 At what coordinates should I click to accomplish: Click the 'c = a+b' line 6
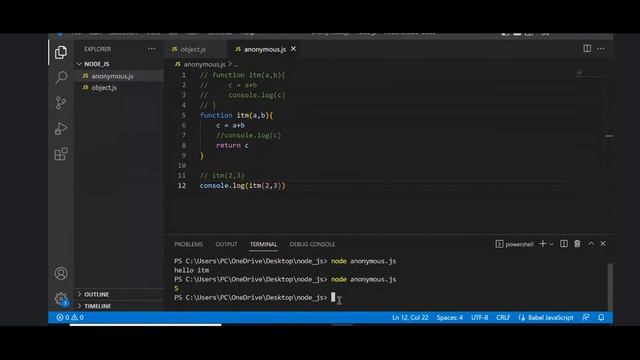230,125
